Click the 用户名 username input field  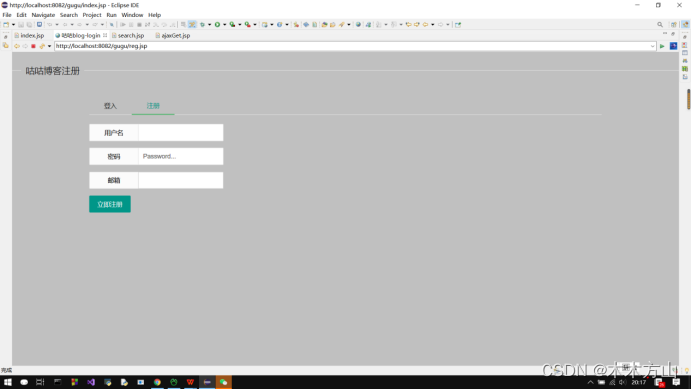tap(181, 132)
